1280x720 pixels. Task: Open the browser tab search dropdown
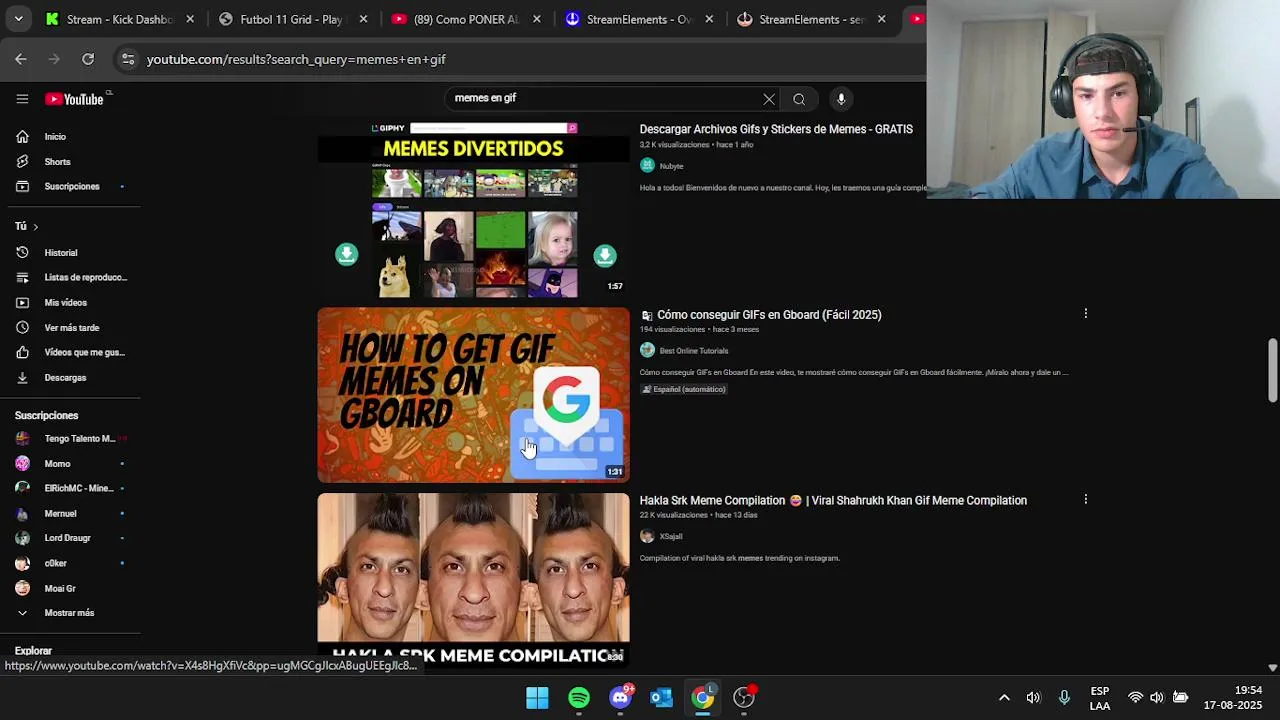tap(18, 19)
